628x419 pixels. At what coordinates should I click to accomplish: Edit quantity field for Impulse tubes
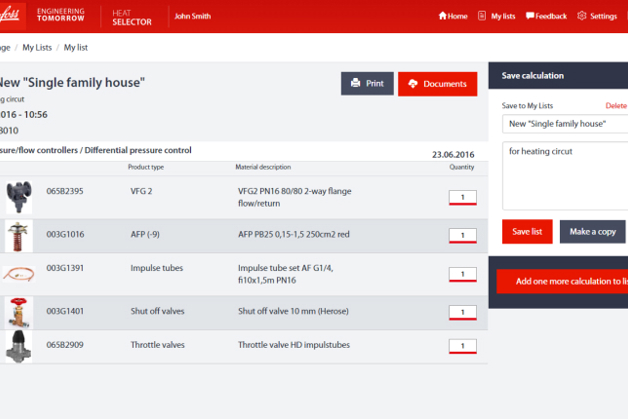pos(462,274)
